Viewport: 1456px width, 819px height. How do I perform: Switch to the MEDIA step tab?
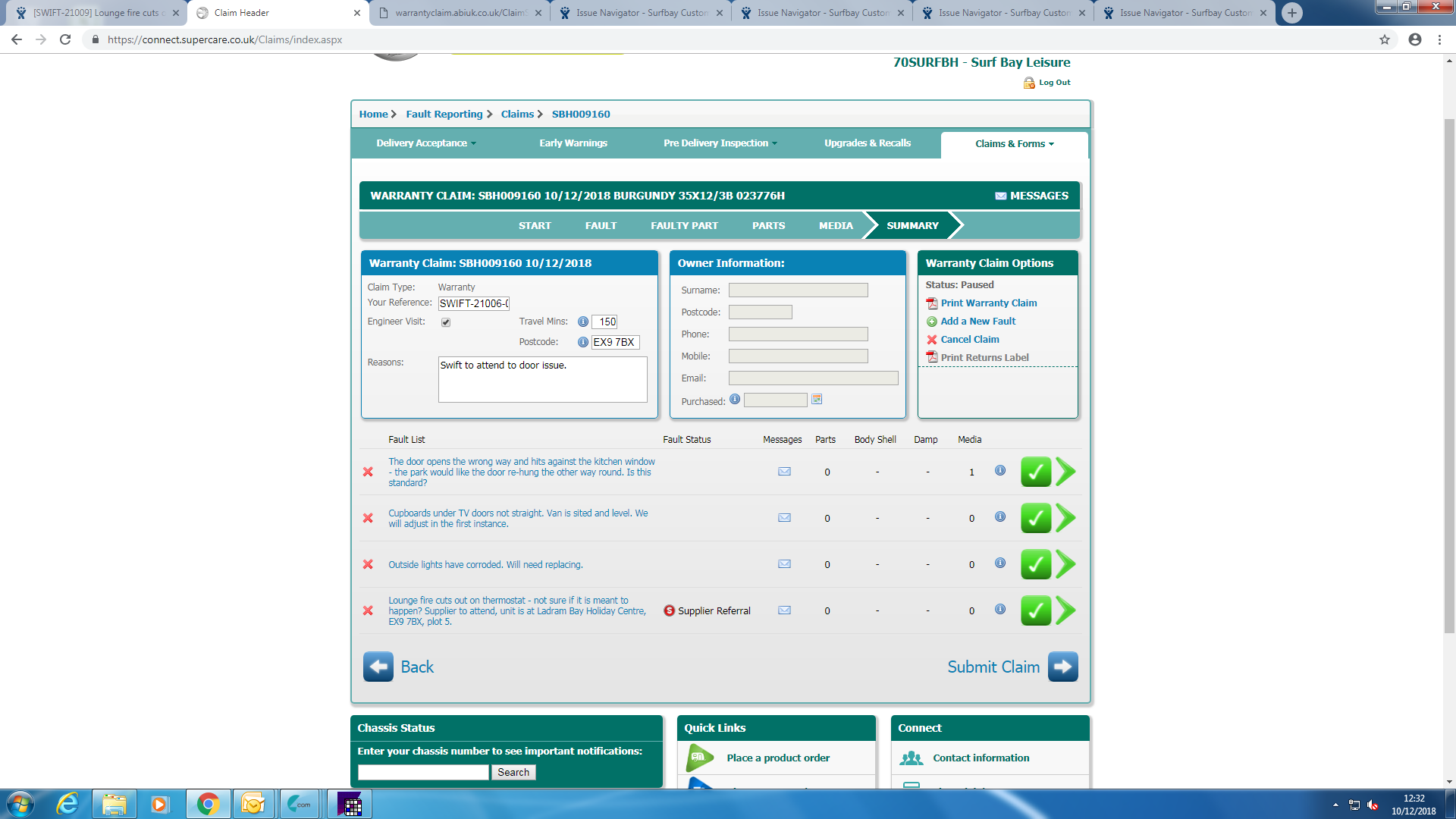[x=836, y=225]
